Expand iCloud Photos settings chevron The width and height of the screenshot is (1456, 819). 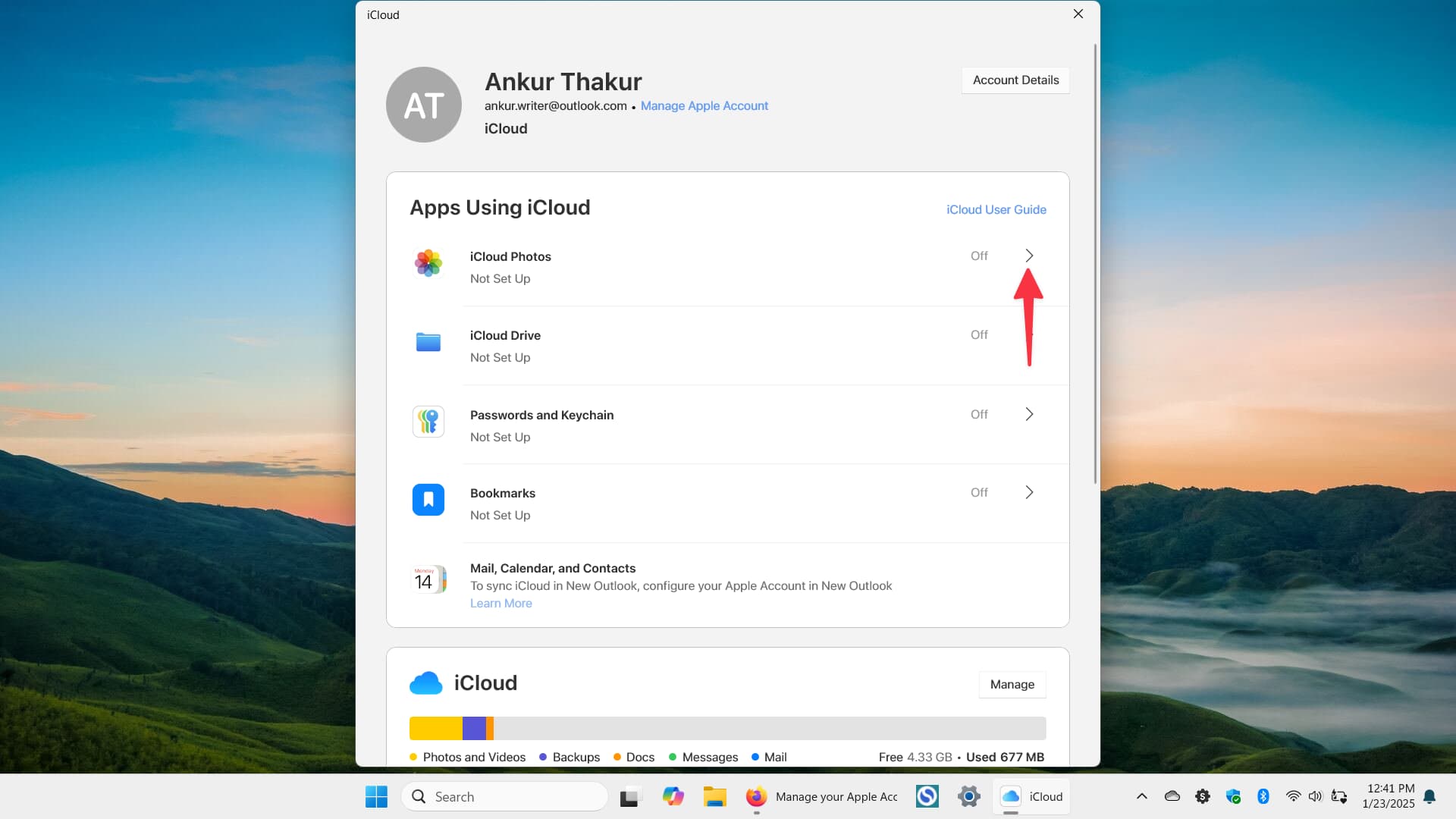pyautogui.click(x=1029, y=256)
